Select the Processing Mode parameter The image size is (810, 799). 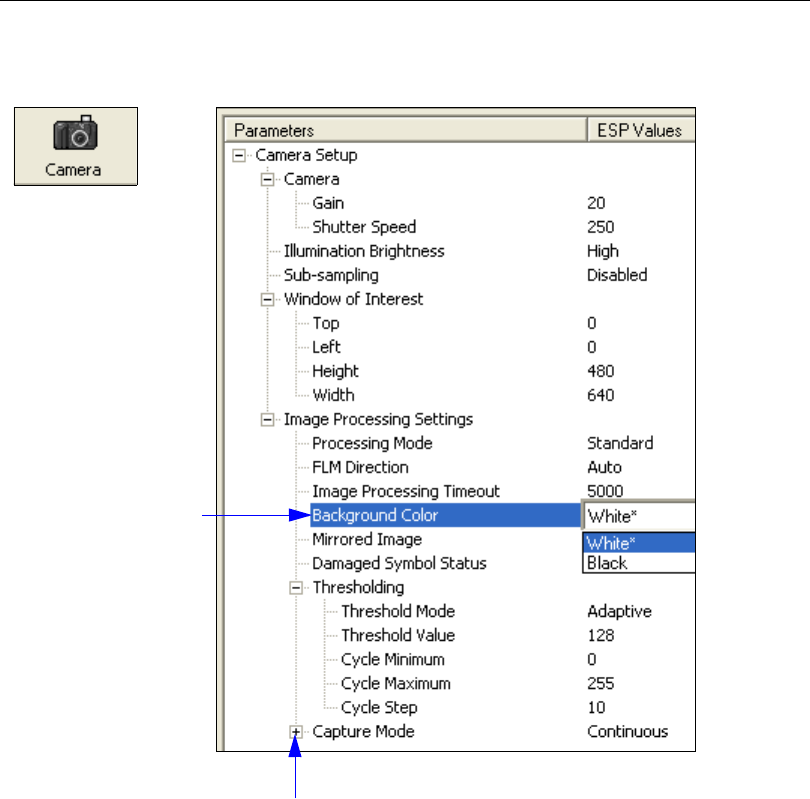point(372,443)
